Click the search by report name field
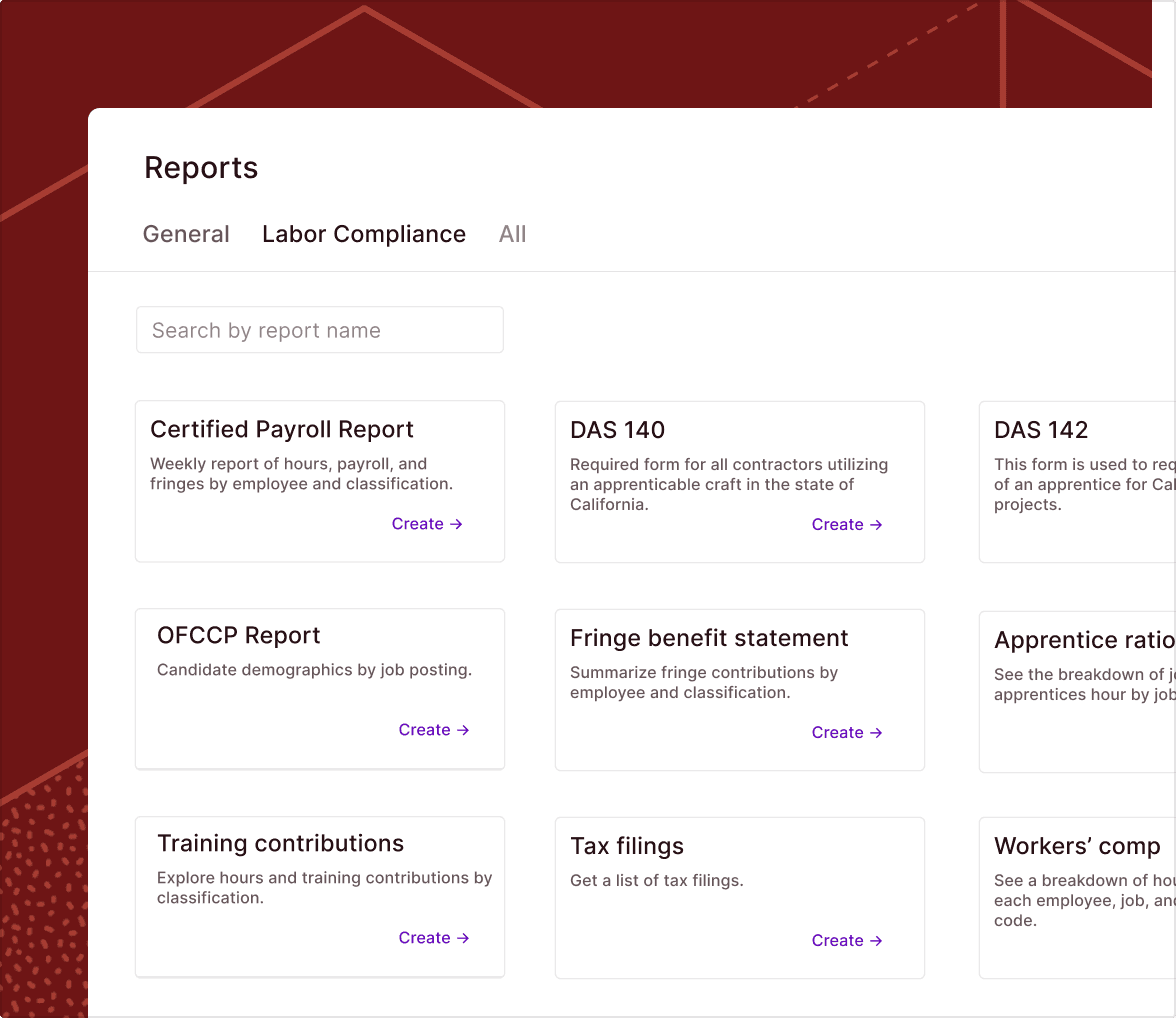 coord(319,329)
